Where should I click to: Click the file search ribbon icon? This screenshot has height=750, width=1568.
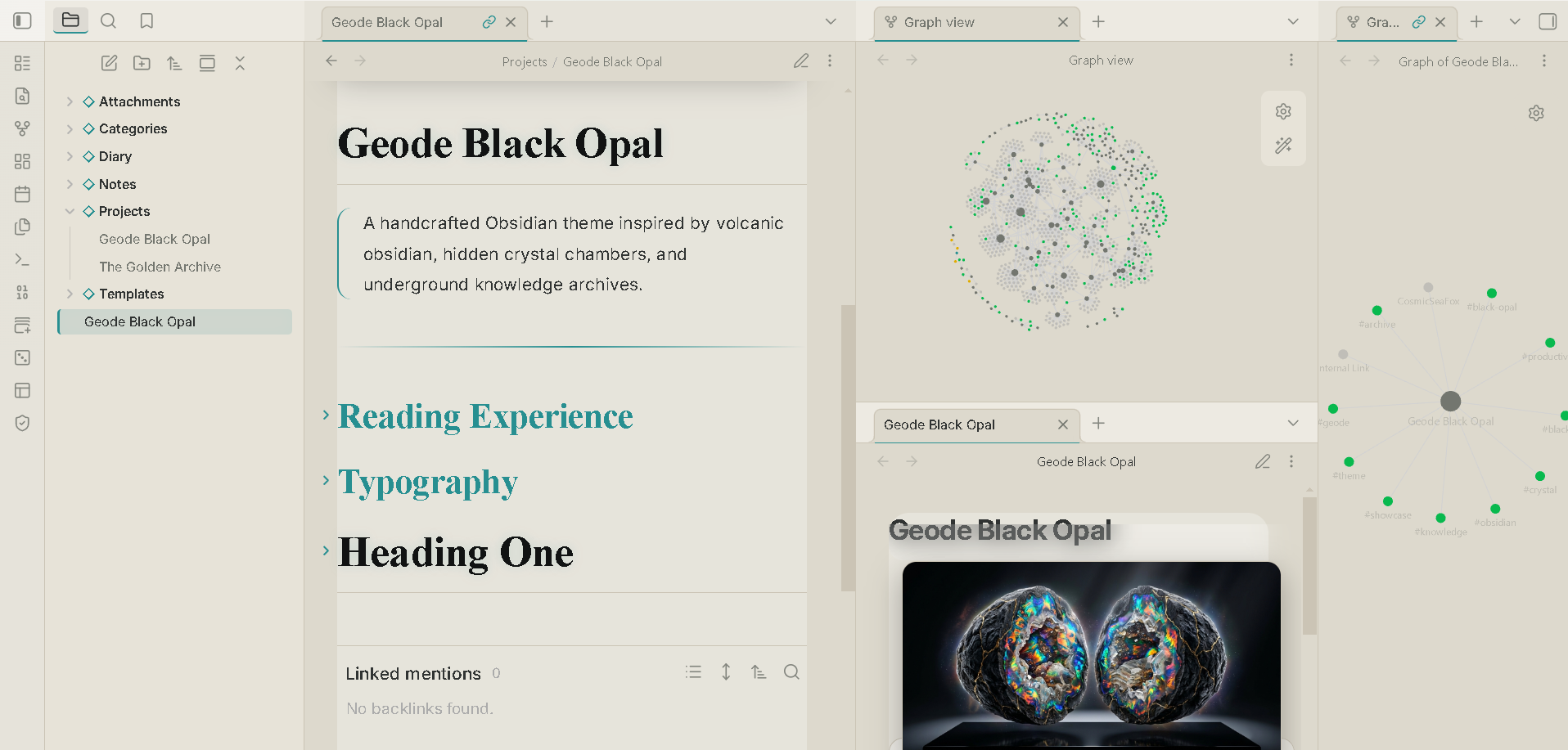pyautogui.click(x=22, y=96)
